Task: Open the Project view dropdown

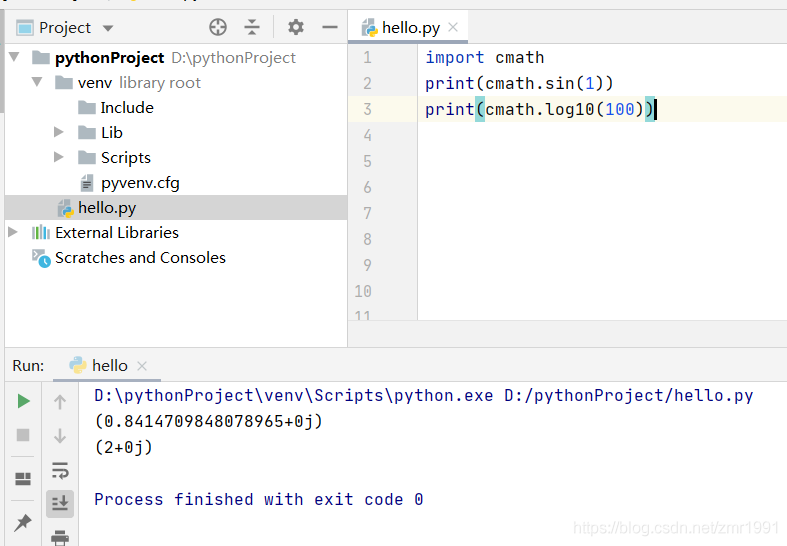Action: [108, 28]
